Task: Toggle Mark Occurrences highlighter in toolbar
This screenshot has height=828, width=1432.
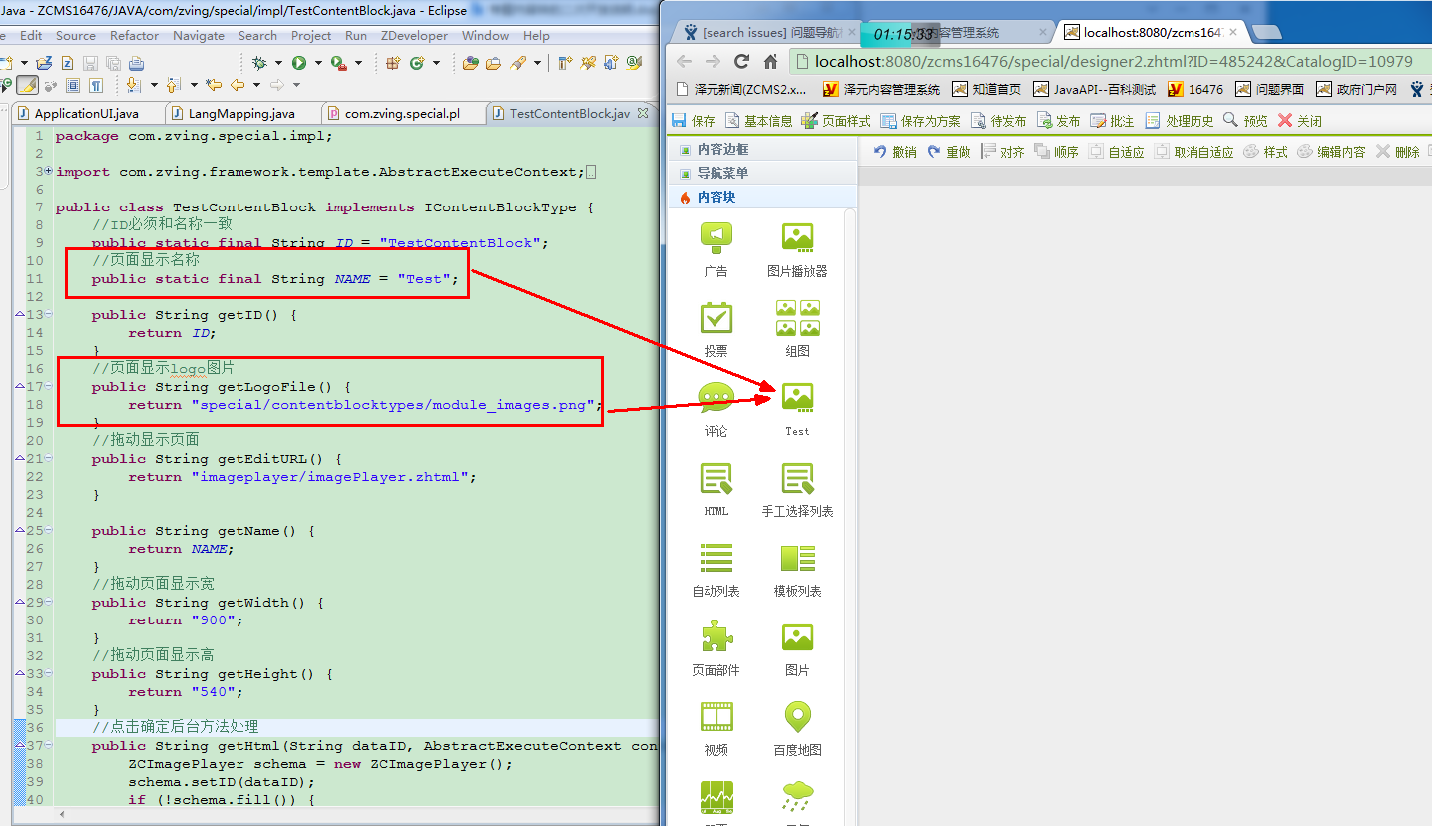Action: click(28, 86)
